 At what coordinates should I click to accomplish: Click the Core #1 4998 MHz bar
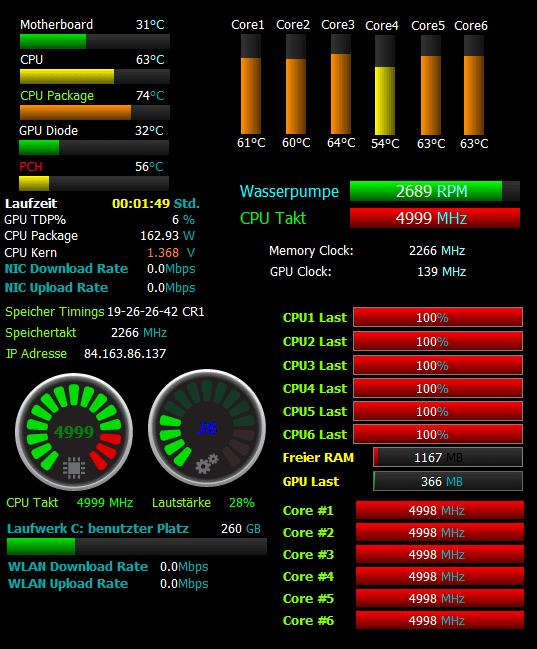point(440,510)
